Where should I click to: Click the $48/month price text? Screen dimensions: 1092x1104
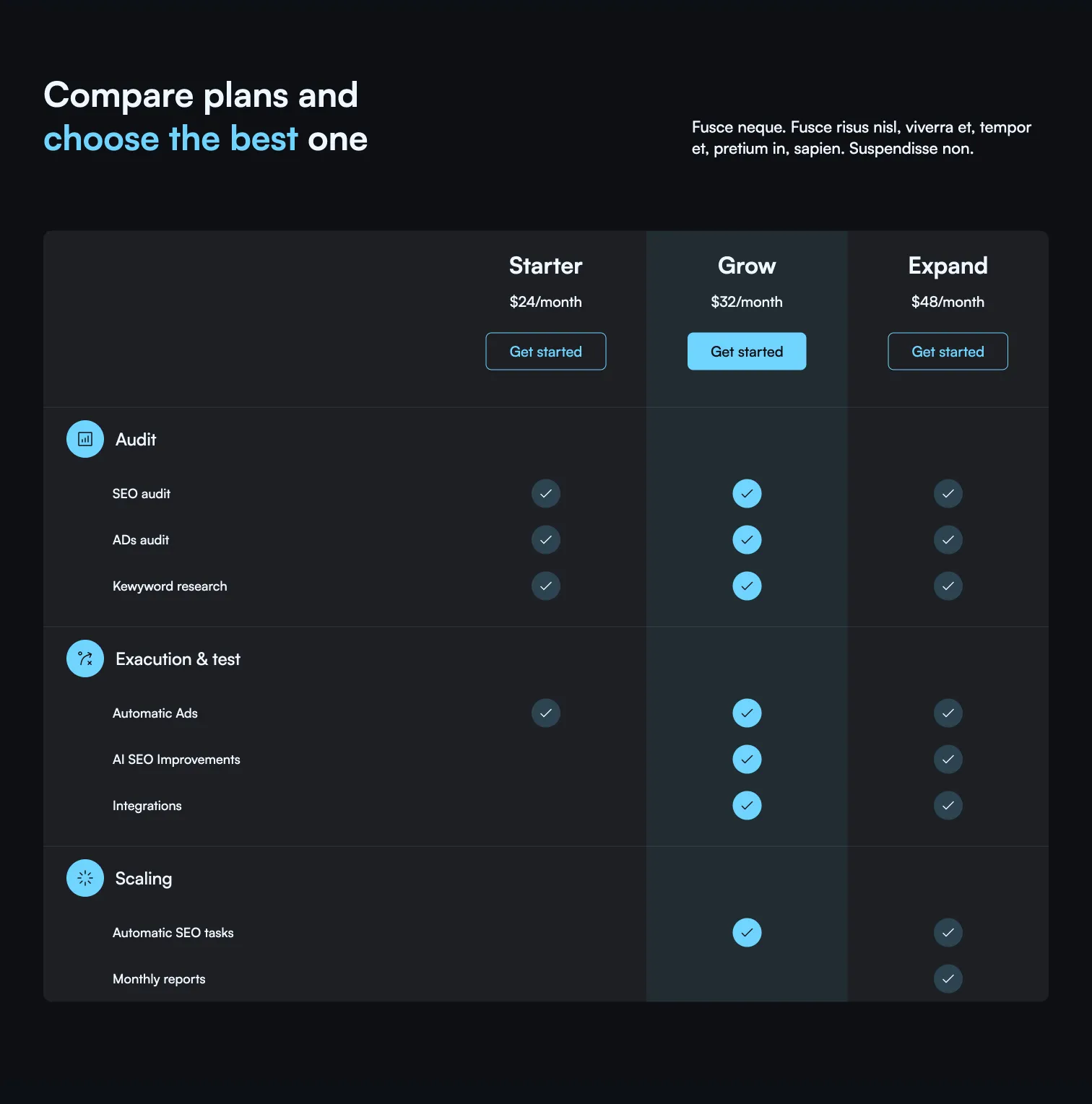[948, 302]
